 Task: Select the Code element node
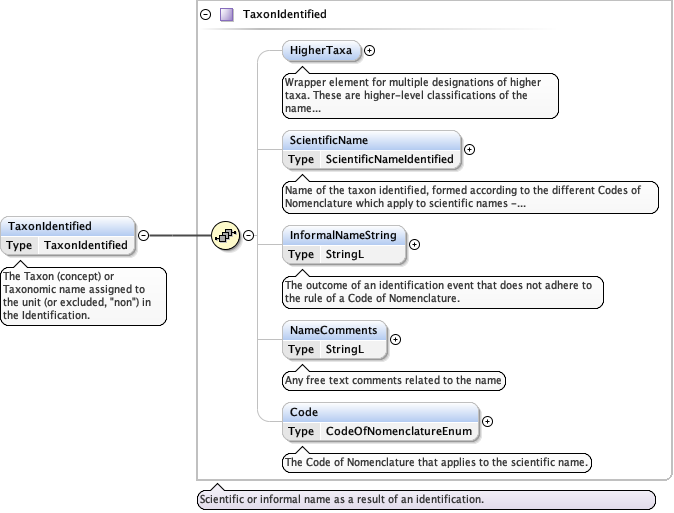(304, 412)
